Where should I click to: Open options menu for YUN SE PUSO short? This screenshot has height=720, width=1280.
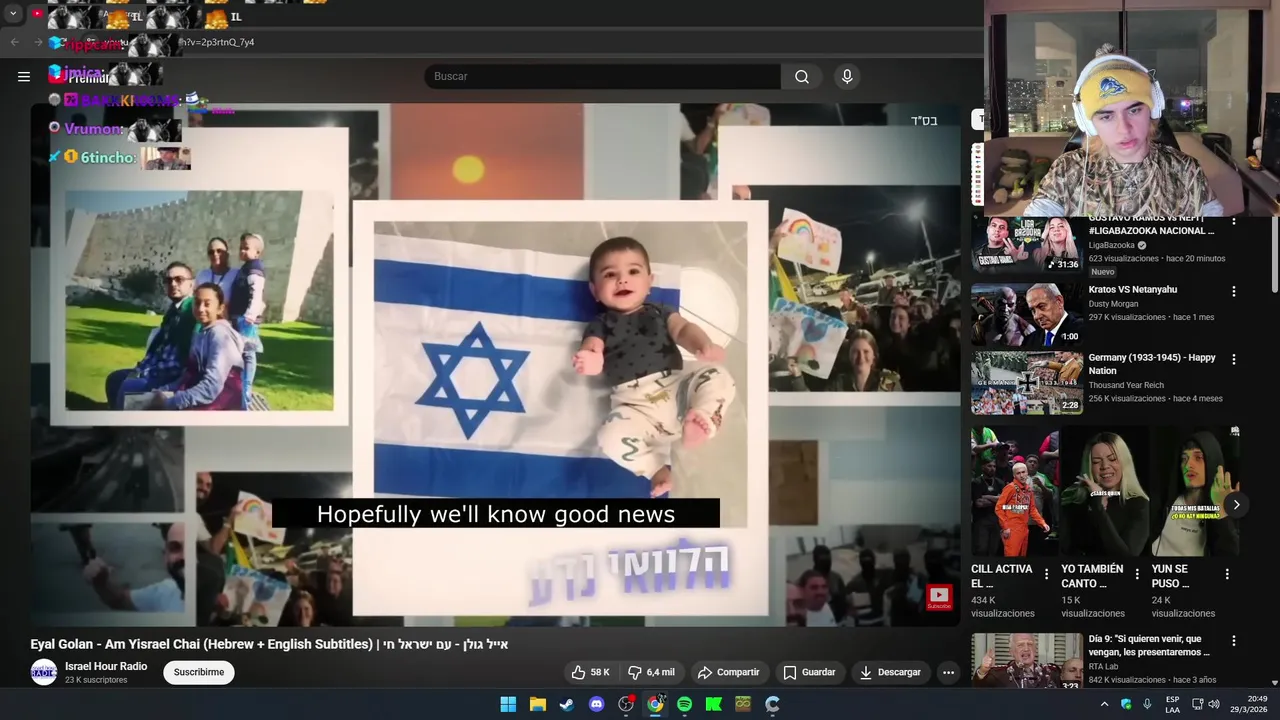pyautogui.click(x=1227, y=574)
